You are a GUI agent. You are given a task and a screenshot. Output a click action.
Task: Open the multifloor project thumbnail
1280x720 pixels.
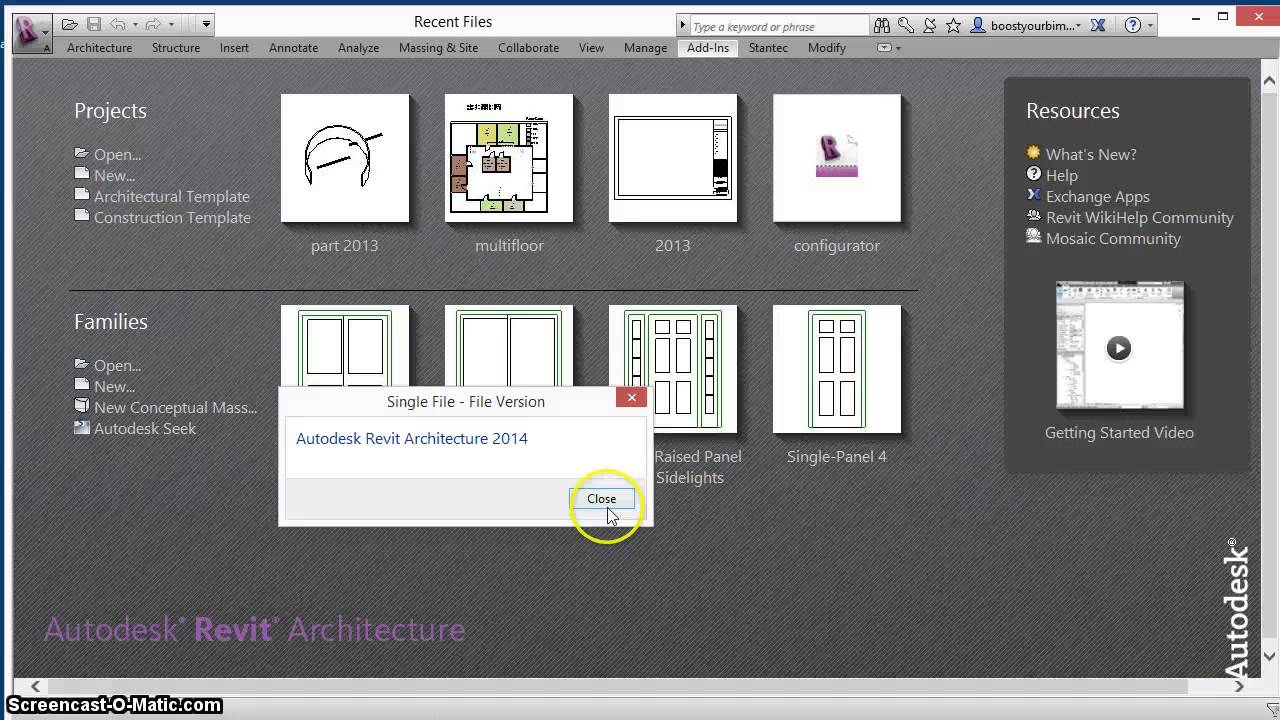tap(509, 158)
